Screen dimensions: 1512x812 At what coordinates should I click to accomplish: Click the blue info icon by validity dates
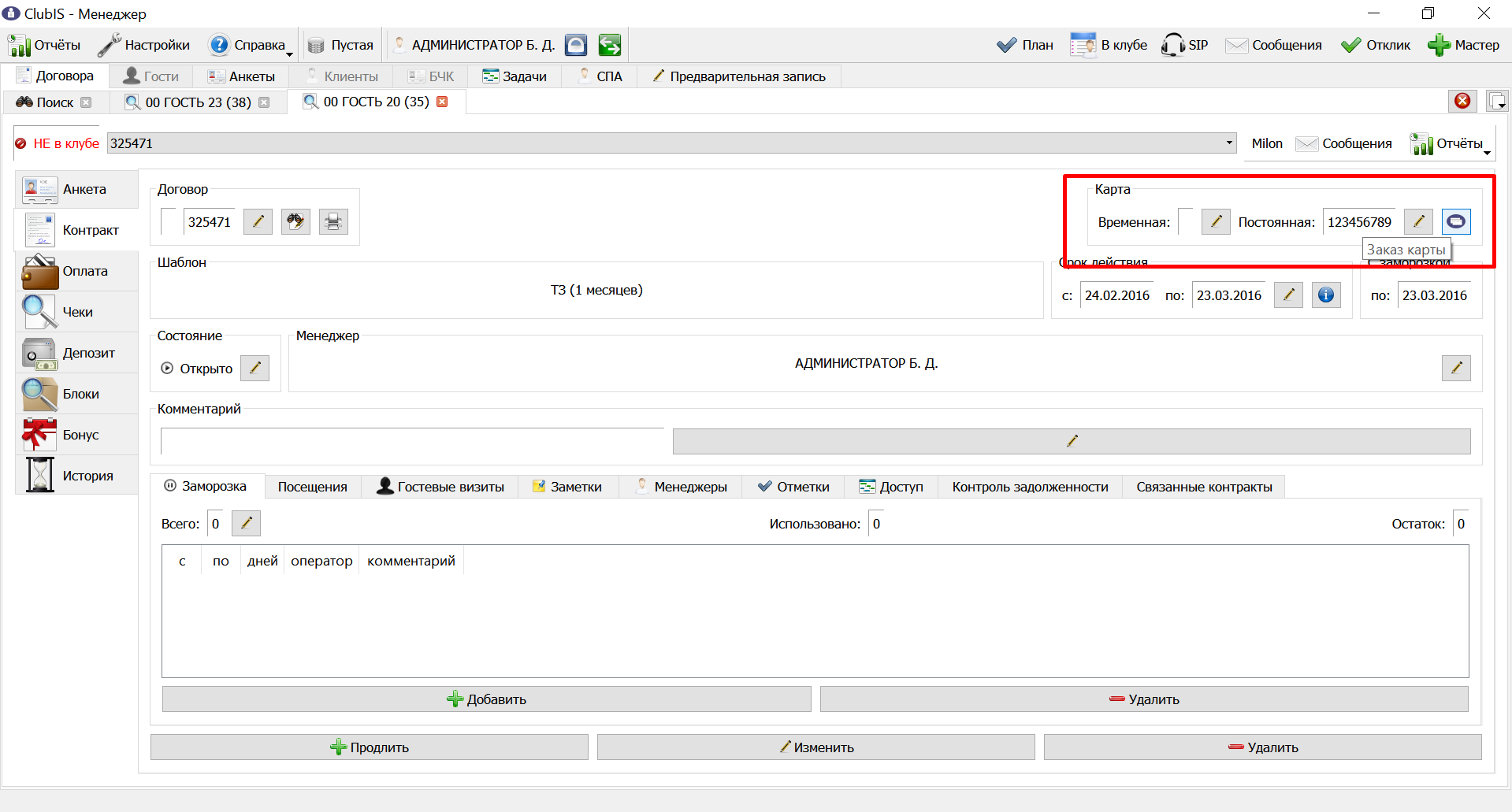pyautogui.click(x=1326, y=295)
